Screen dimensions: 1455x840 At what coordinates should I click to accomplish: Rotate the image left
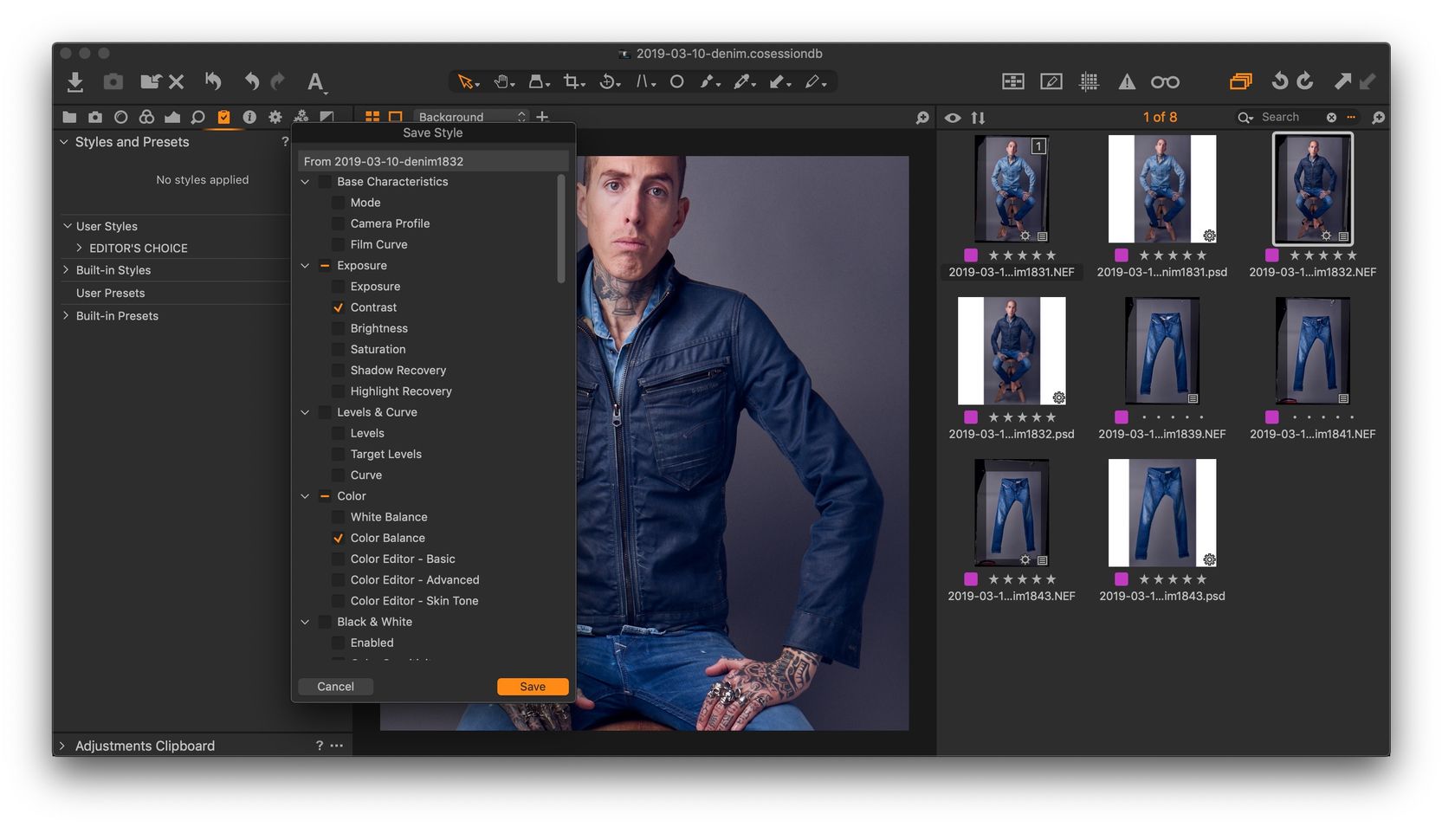tap(1279, 81)
